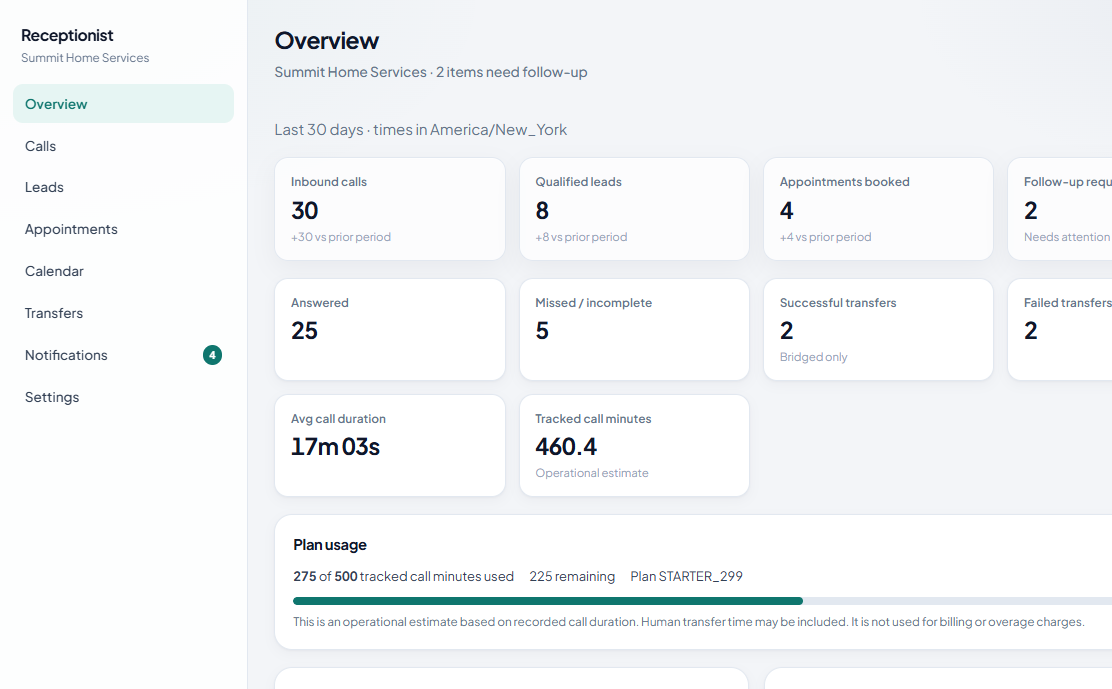Click the Avg call duration card
Screen dimensions: 1112x689
(390, 446)
